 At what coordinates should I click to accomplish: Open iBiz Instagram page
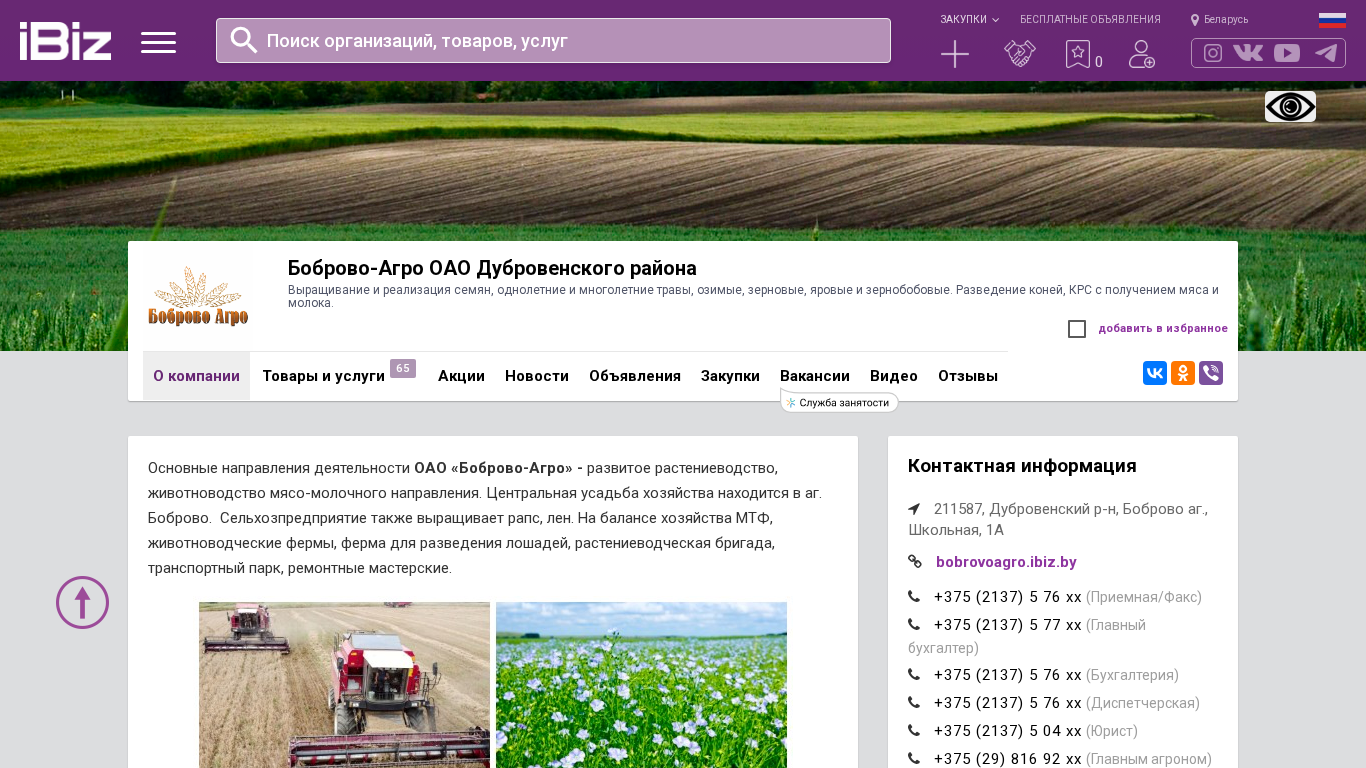point(1213,53)
